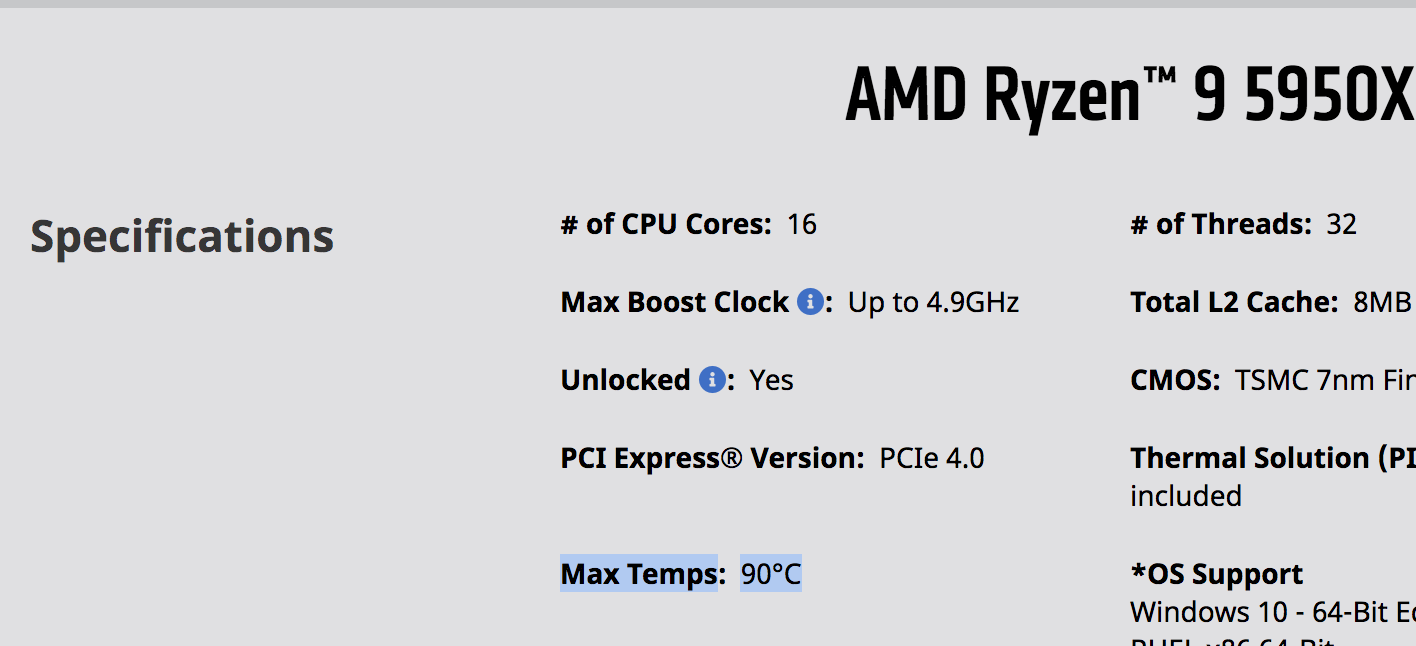
Task: Click the threads value 32
Action: pyautogui.click(x=1341, y=223)
